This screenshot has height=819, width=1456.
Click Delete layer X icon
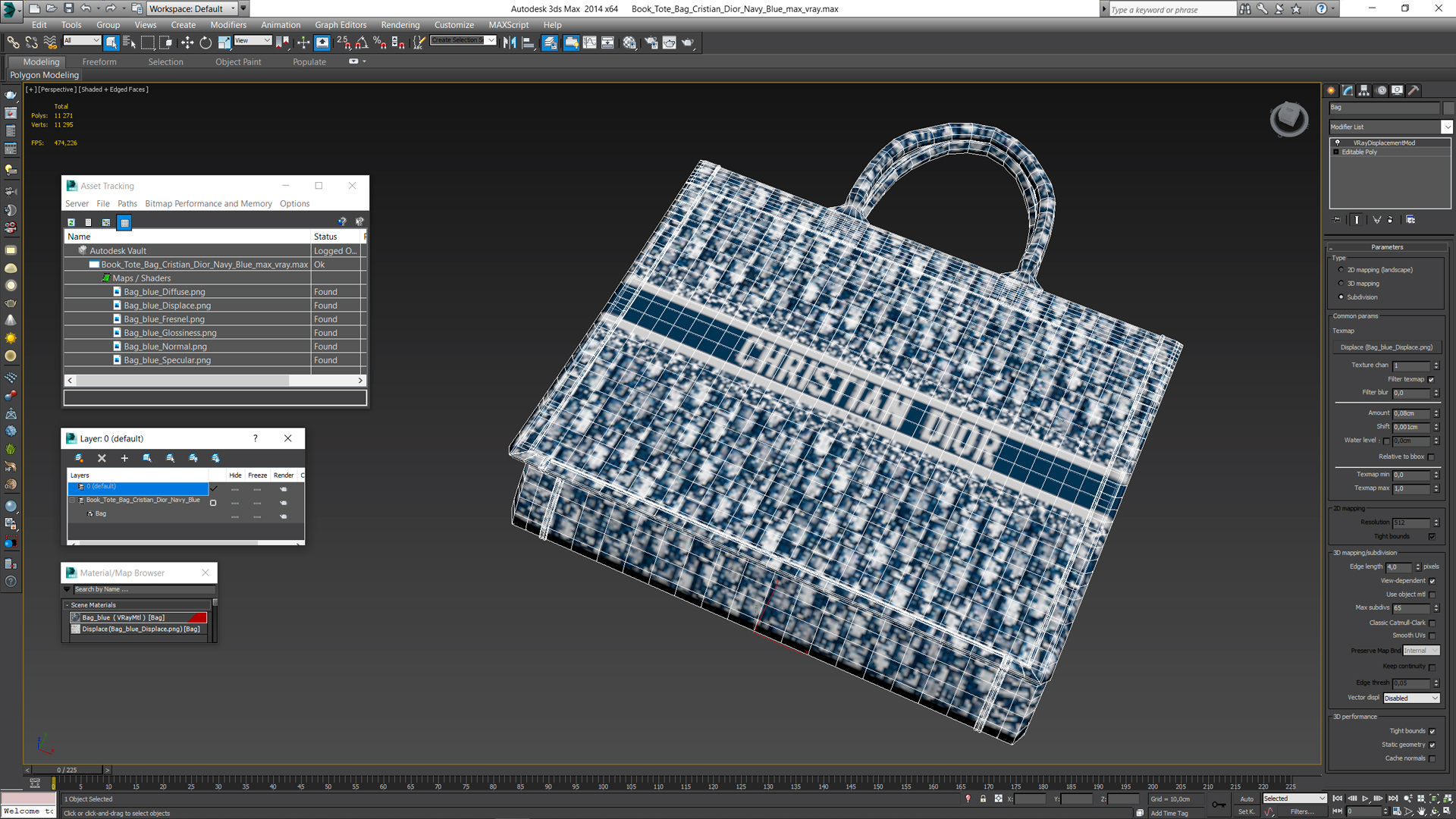pos(102,458)
